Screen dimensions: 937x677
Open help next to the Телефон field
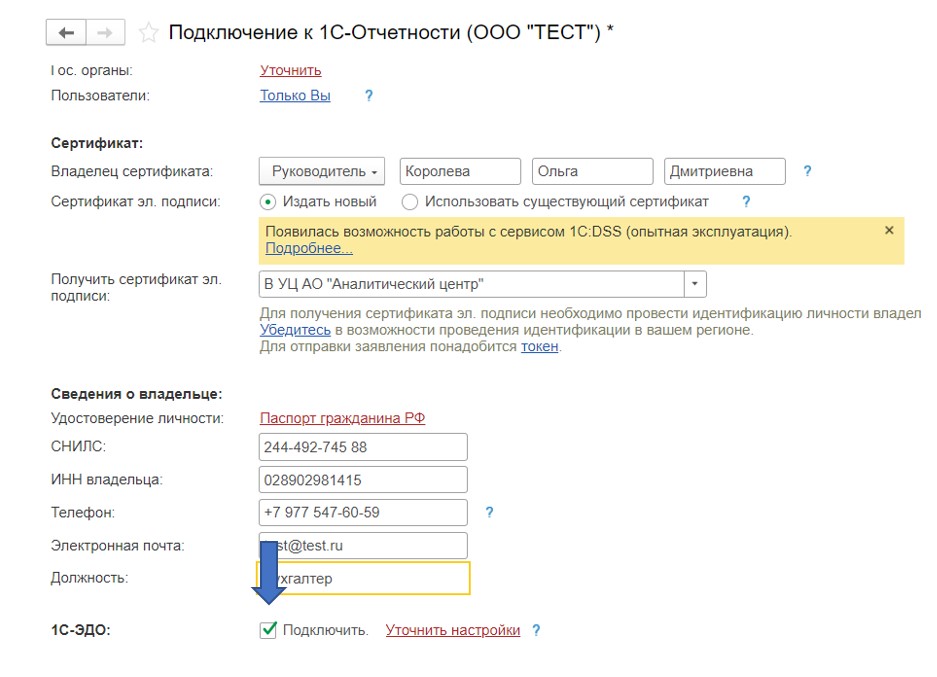[489, 512]
